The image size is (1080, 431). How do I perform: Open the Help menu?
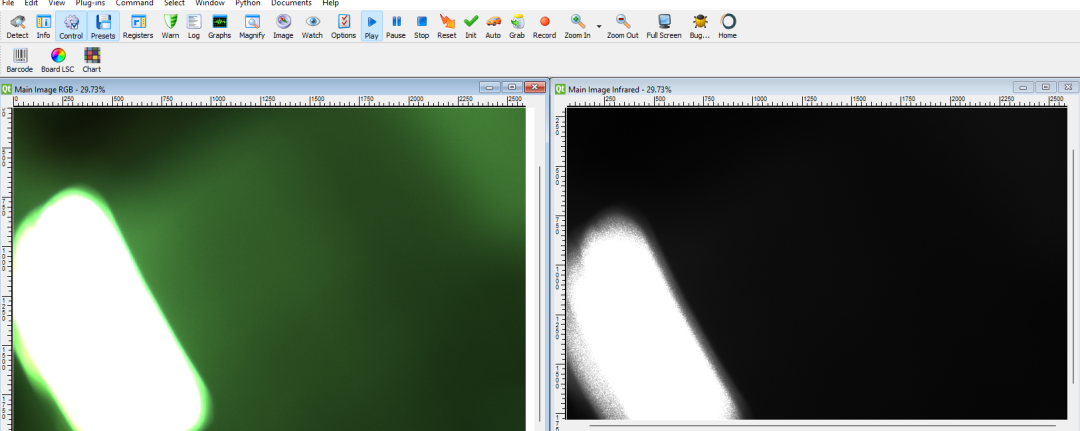tap(331, 3)
